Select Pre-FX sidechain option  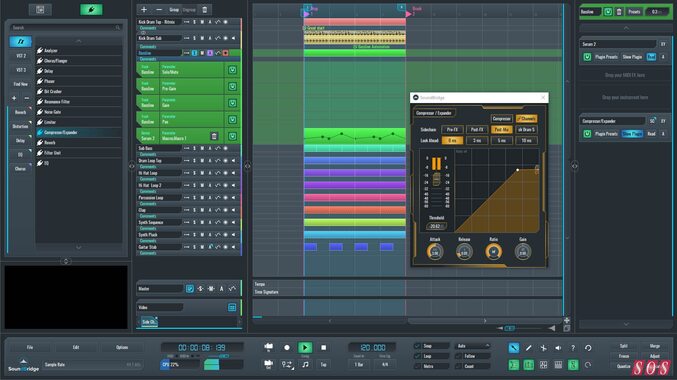click(x=452, y=130)
